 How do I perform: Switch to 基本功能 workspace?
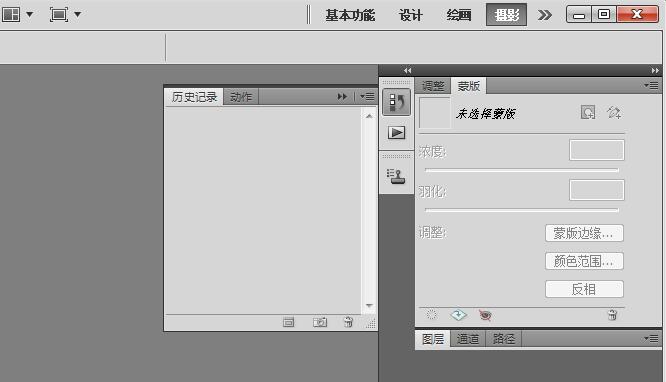coord(350,15)
